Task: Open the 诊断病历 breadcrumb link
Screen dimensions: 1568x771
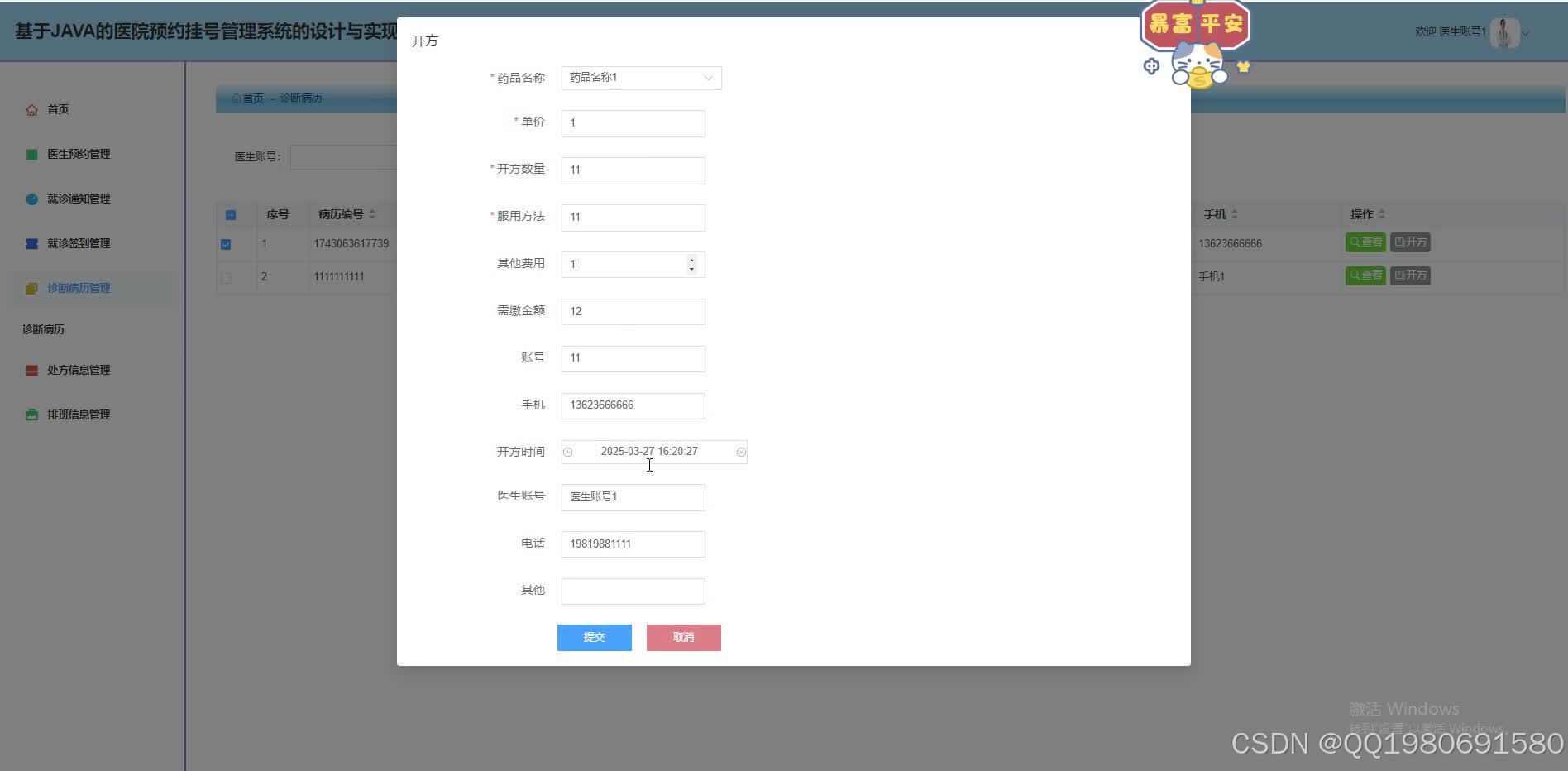Action: click(299, 98)
